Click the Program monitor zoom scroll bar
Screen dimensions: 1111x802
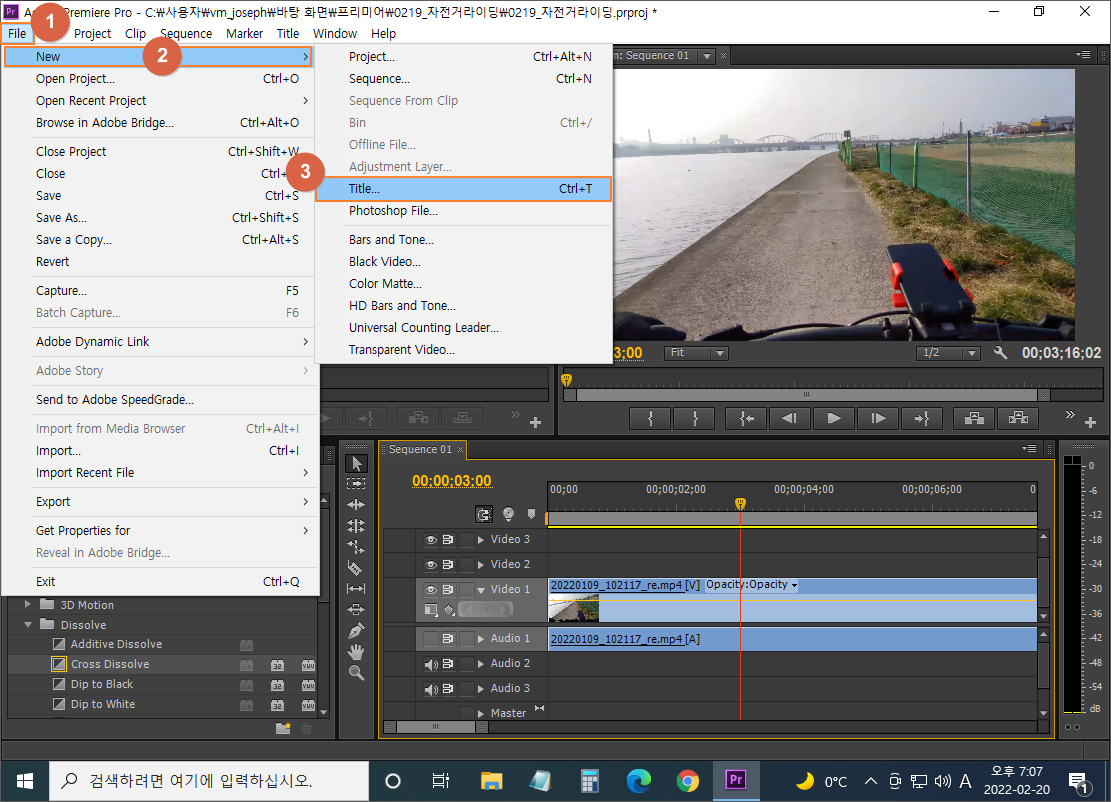[808, 395]
